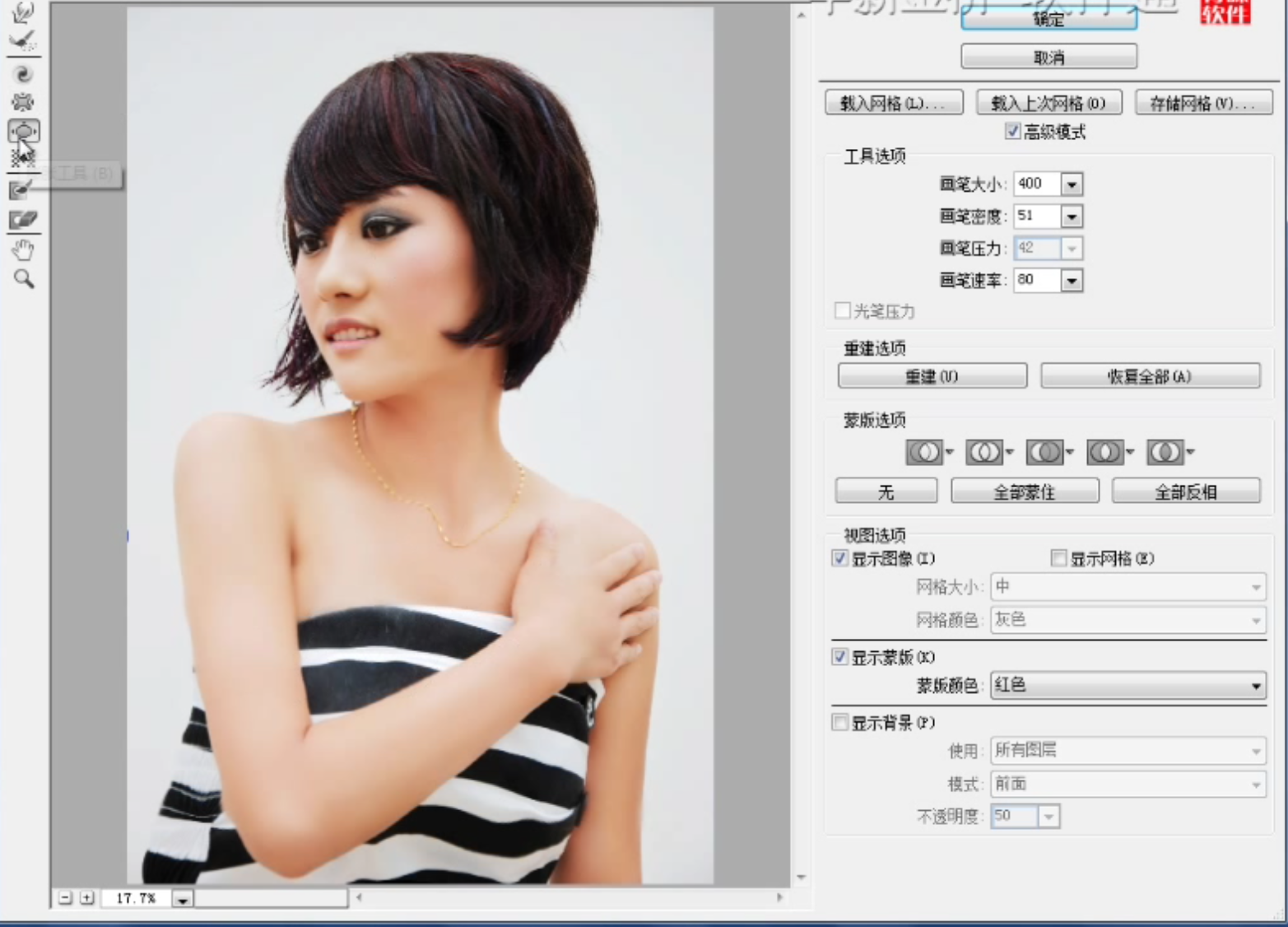This screenshot has height=927, width=1288.
Task: Toggle the 高级模式 checkbox
Action: click(1012, 131)
